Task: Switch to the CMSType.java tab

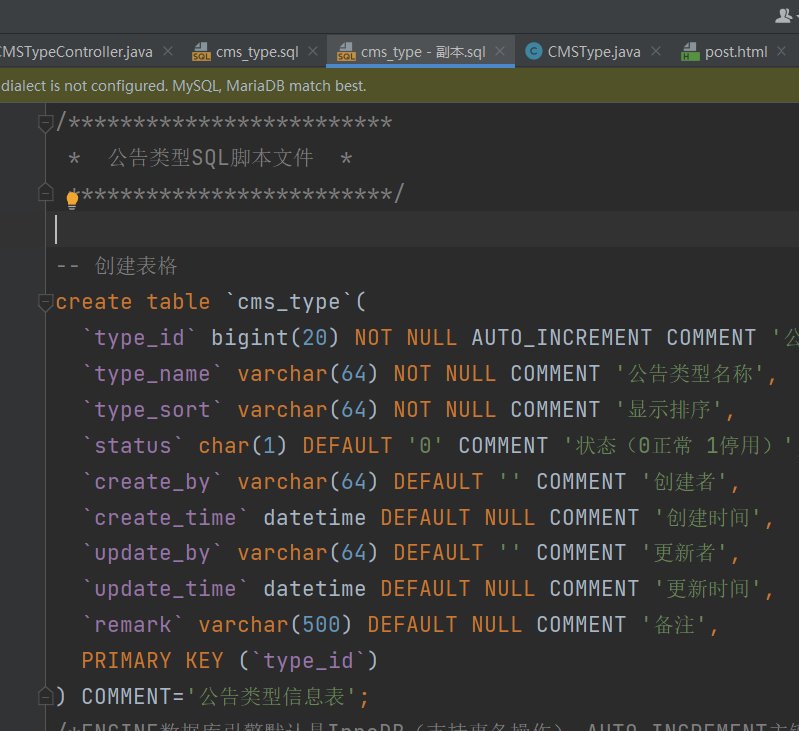Action: (594, 52)
